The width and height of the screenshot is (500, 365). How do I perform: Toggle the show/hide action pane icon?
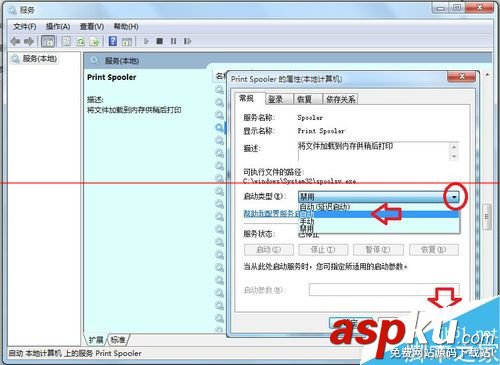pos(127,41)
